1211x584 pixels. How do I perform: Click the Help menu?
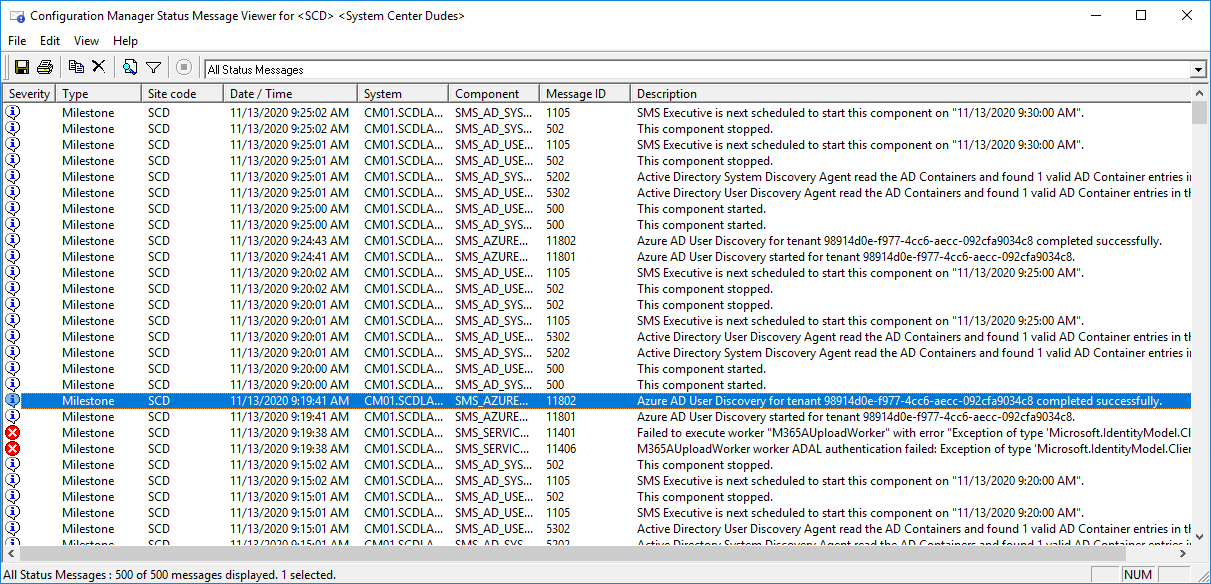click(125, 41)
